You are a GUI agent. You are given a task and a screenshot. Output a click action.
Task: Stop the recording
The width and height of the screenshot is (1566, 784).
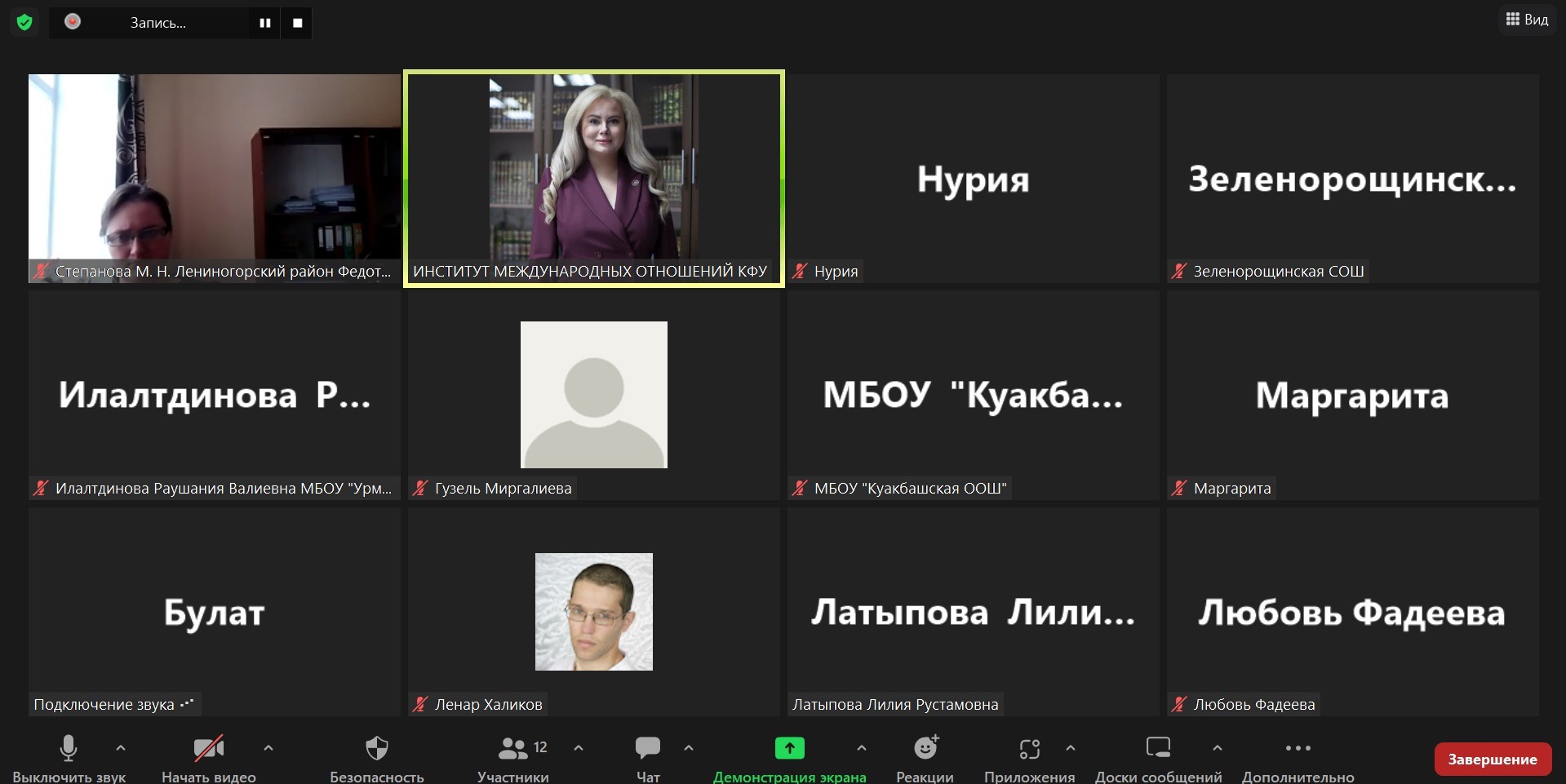297,23
